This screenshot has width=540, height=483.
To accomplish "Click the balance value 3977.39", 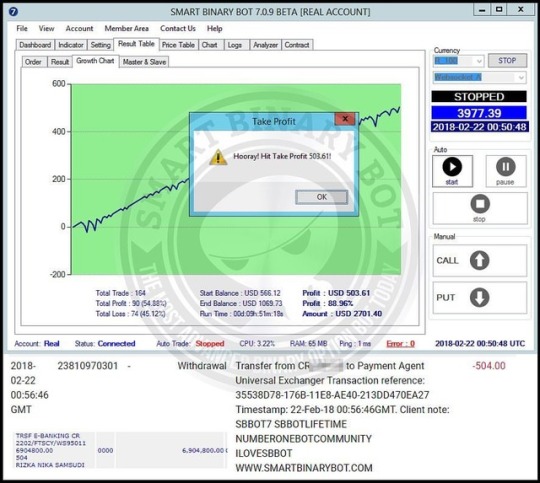I will click(479, 113).
